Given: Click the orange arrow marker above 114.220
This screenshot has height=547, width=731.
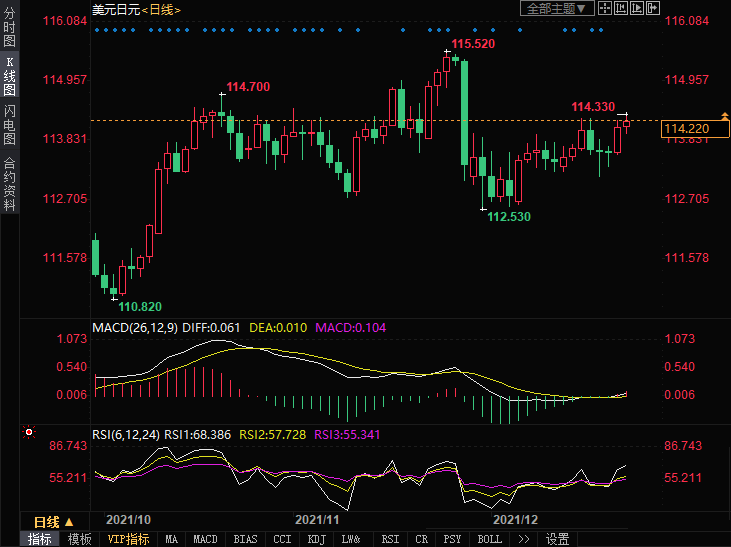Looking at the screenshot, I should point(723,118).
